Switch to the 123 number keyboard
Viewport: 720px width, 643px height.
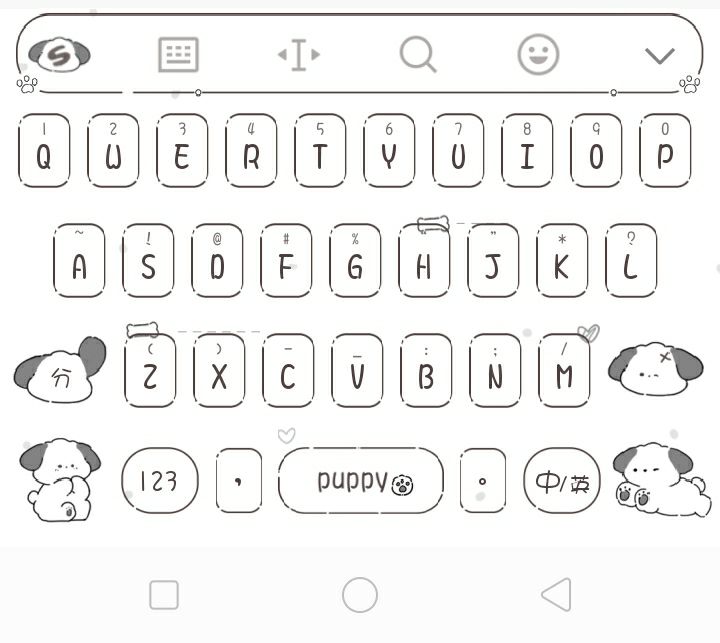160,481
